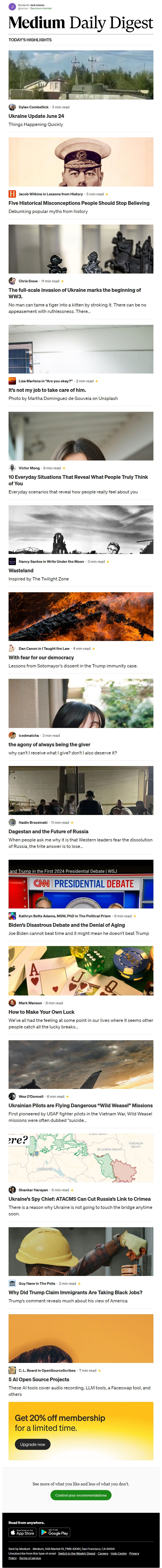Click the purple J profile avatar

click(x=12, y=7)
